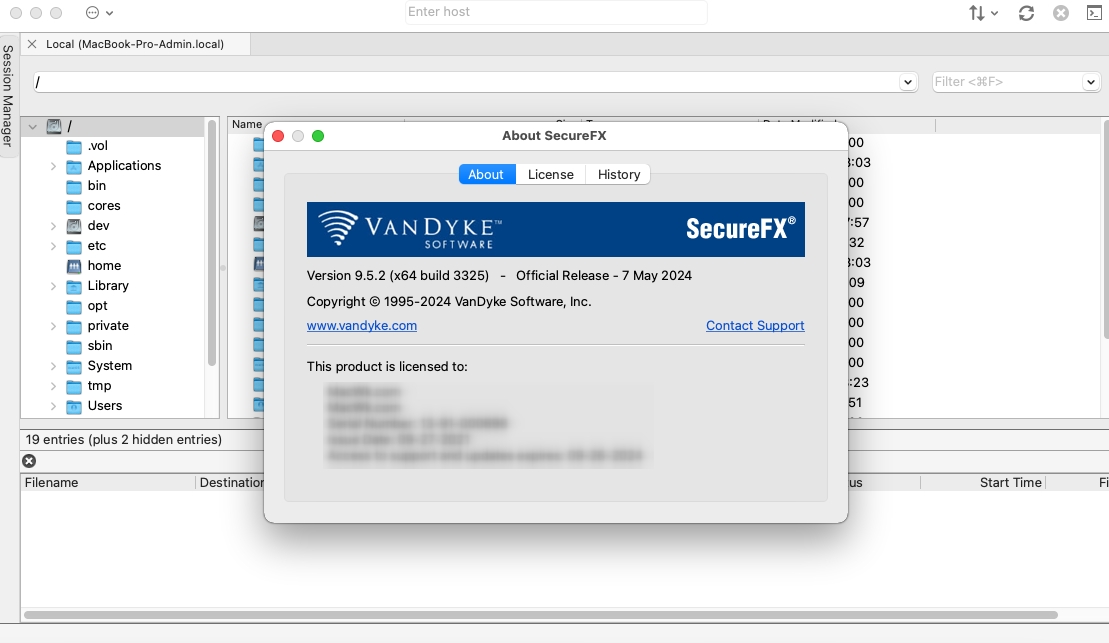
Task: Click the Contact Support link
Action: click(755, 325)
